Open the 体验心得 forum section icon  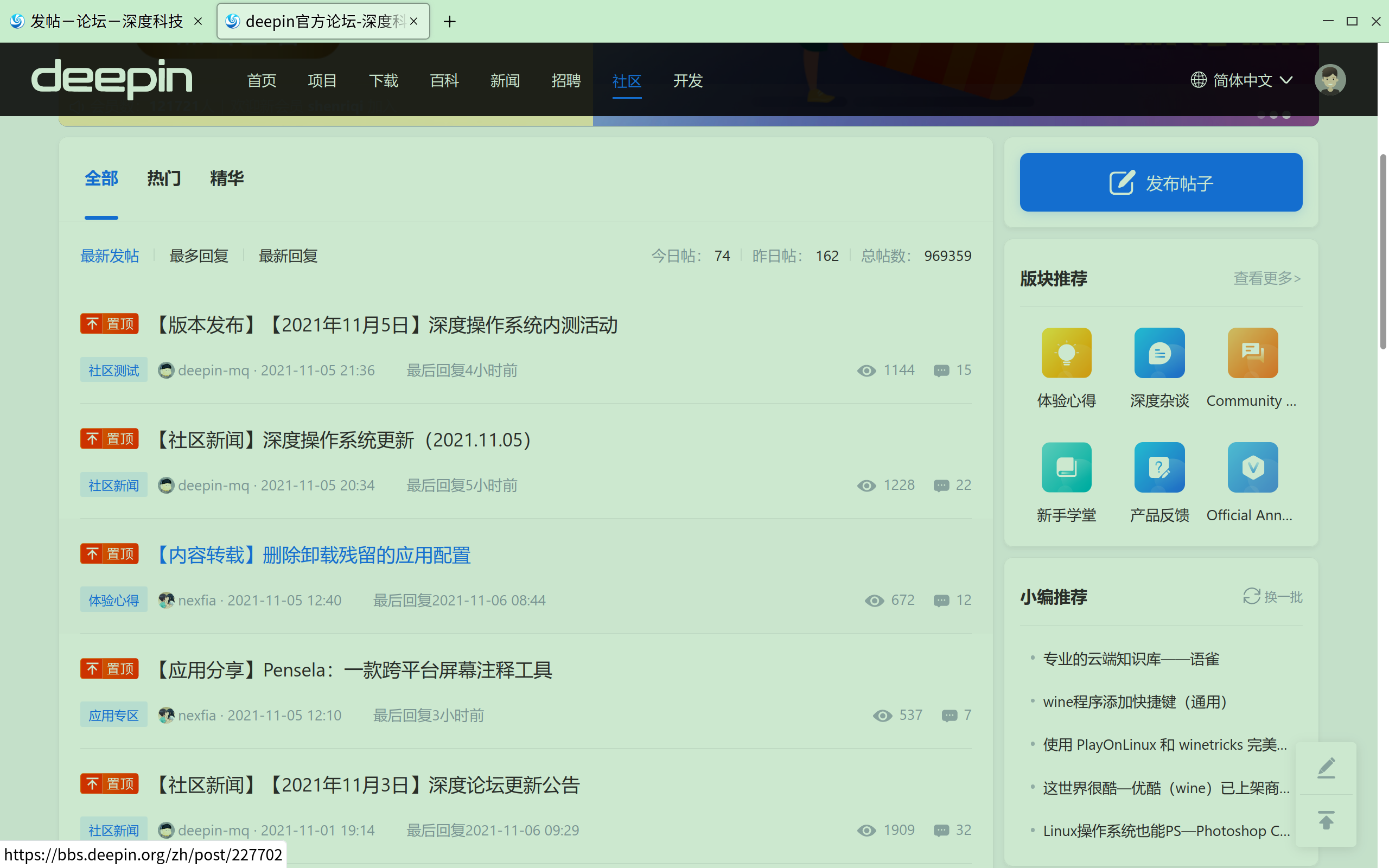(1066, 353)
